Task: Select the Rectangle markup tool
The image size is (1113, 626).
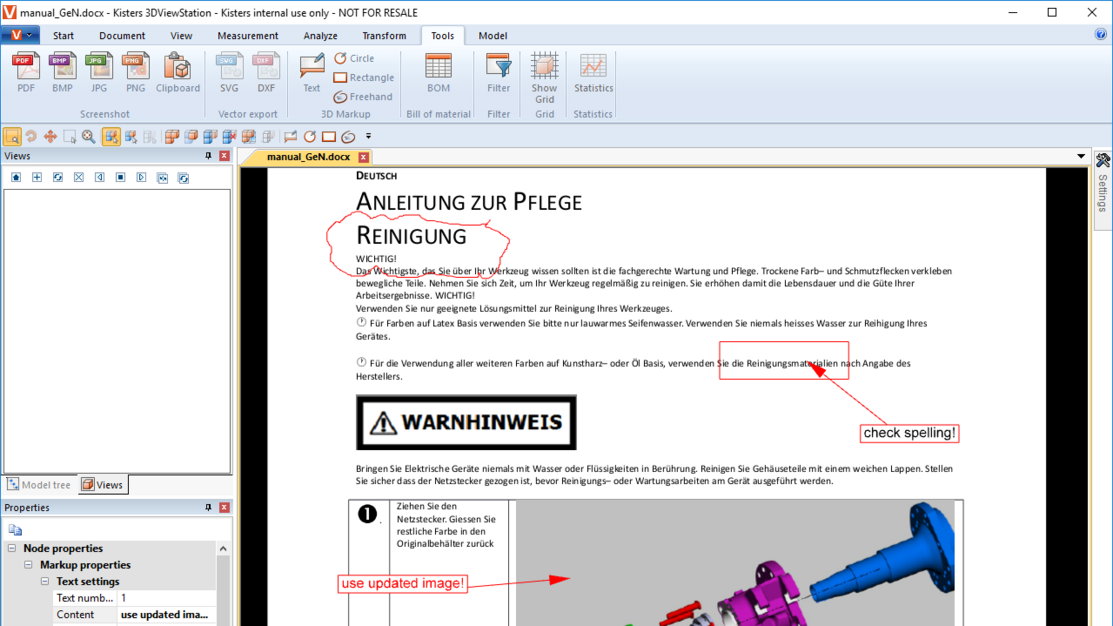Action: [363, 77]
